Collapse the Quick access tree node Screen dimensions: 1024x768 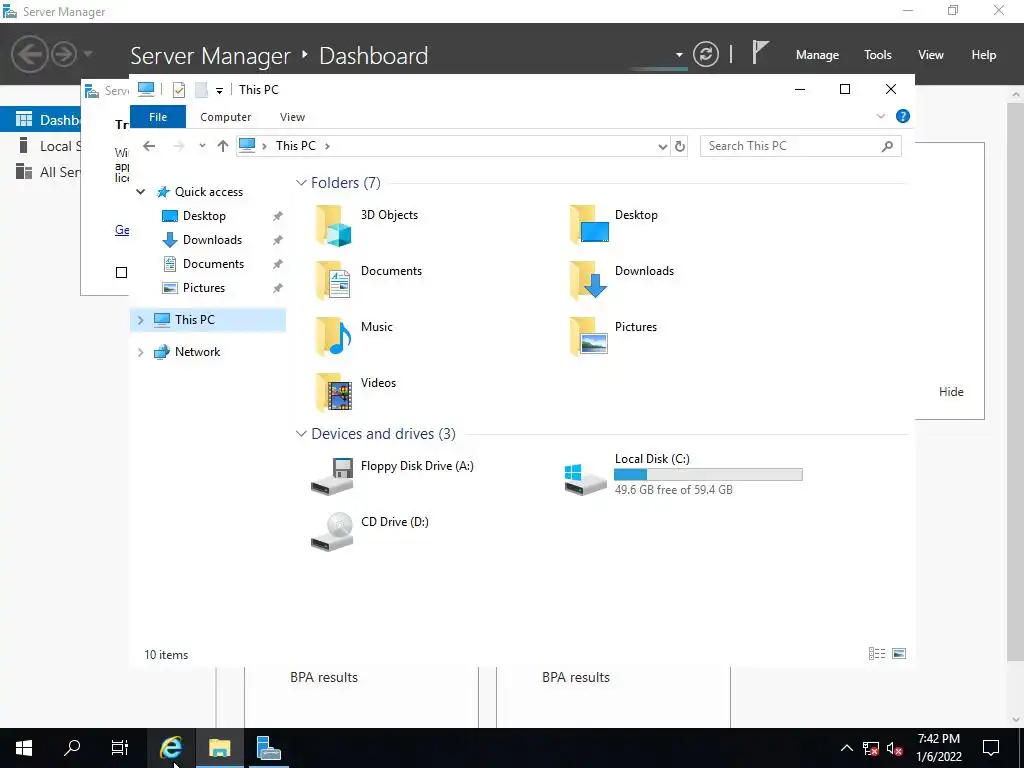pyautogui.click(x=140, y=192)
